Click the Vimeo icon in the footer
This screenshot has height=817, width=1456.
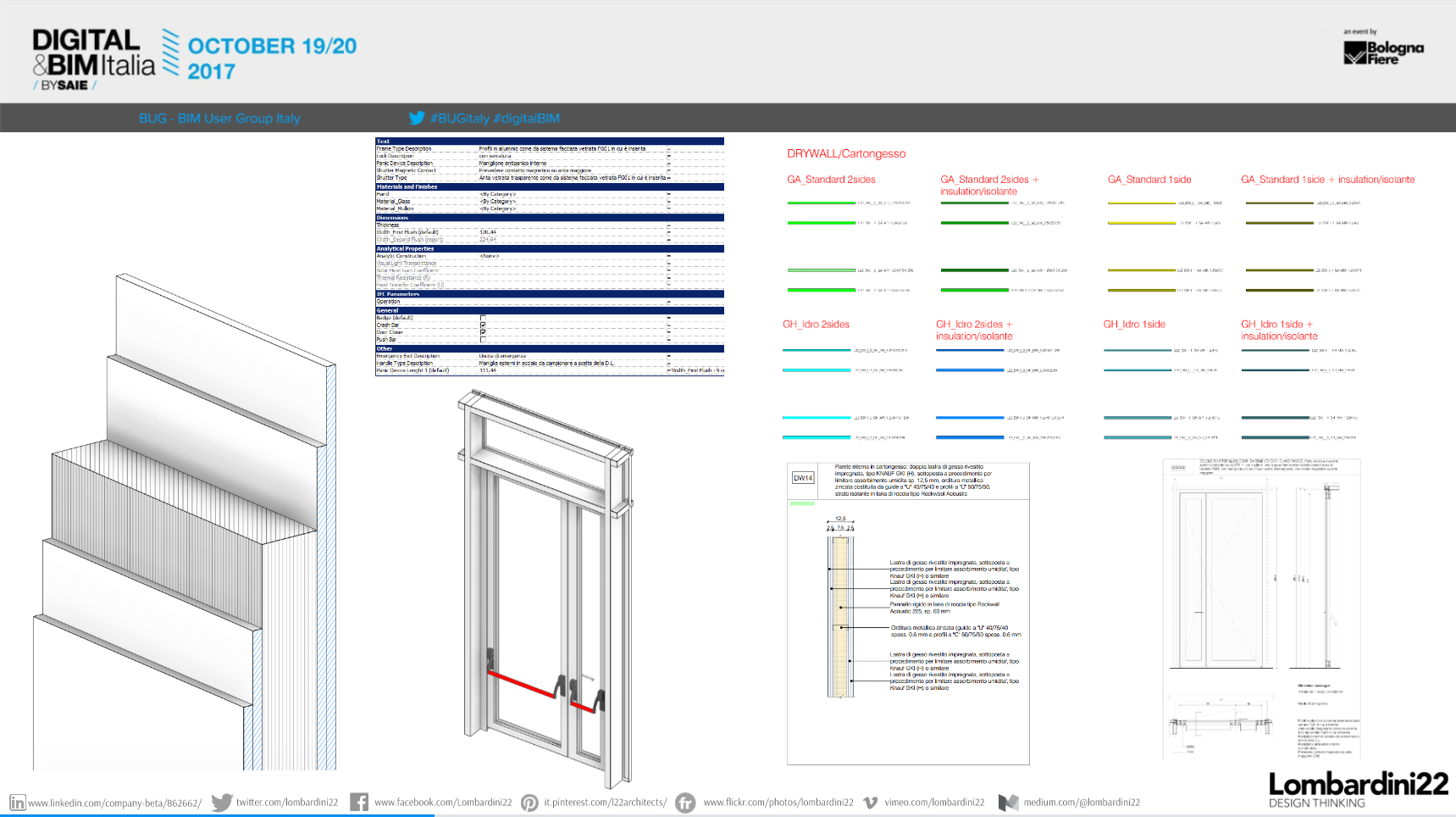tap(870, 803)
